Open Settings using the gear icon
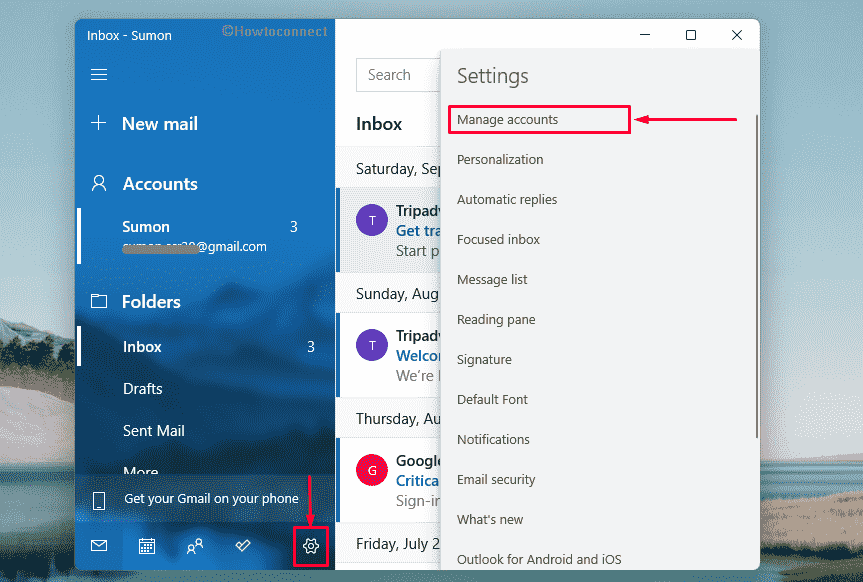Viewport: 863px width, 582px height. click(x=310, y=546)
